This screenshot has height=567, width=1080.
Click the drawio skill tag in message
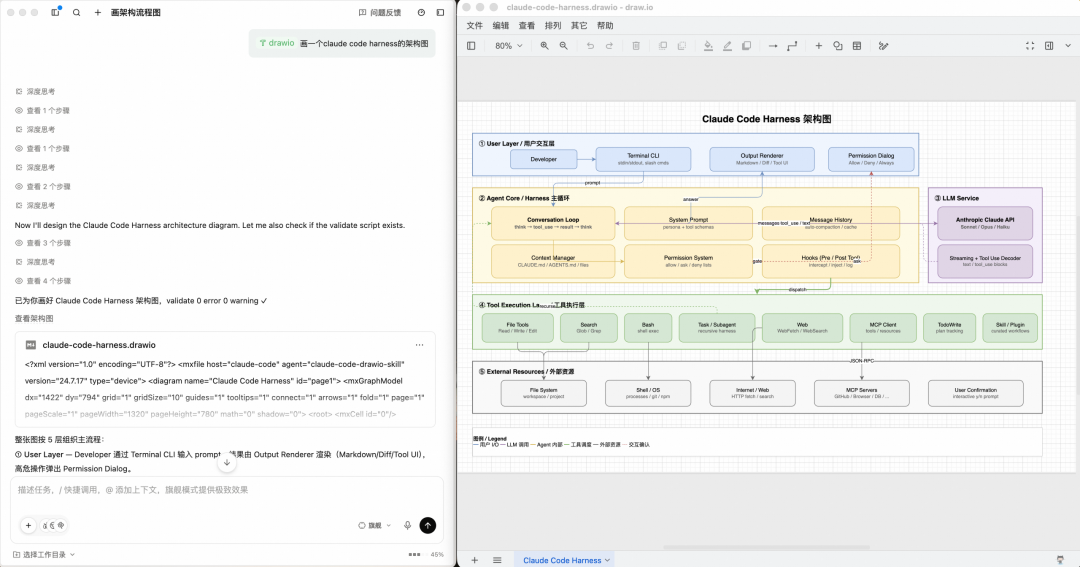coord(277,43)
